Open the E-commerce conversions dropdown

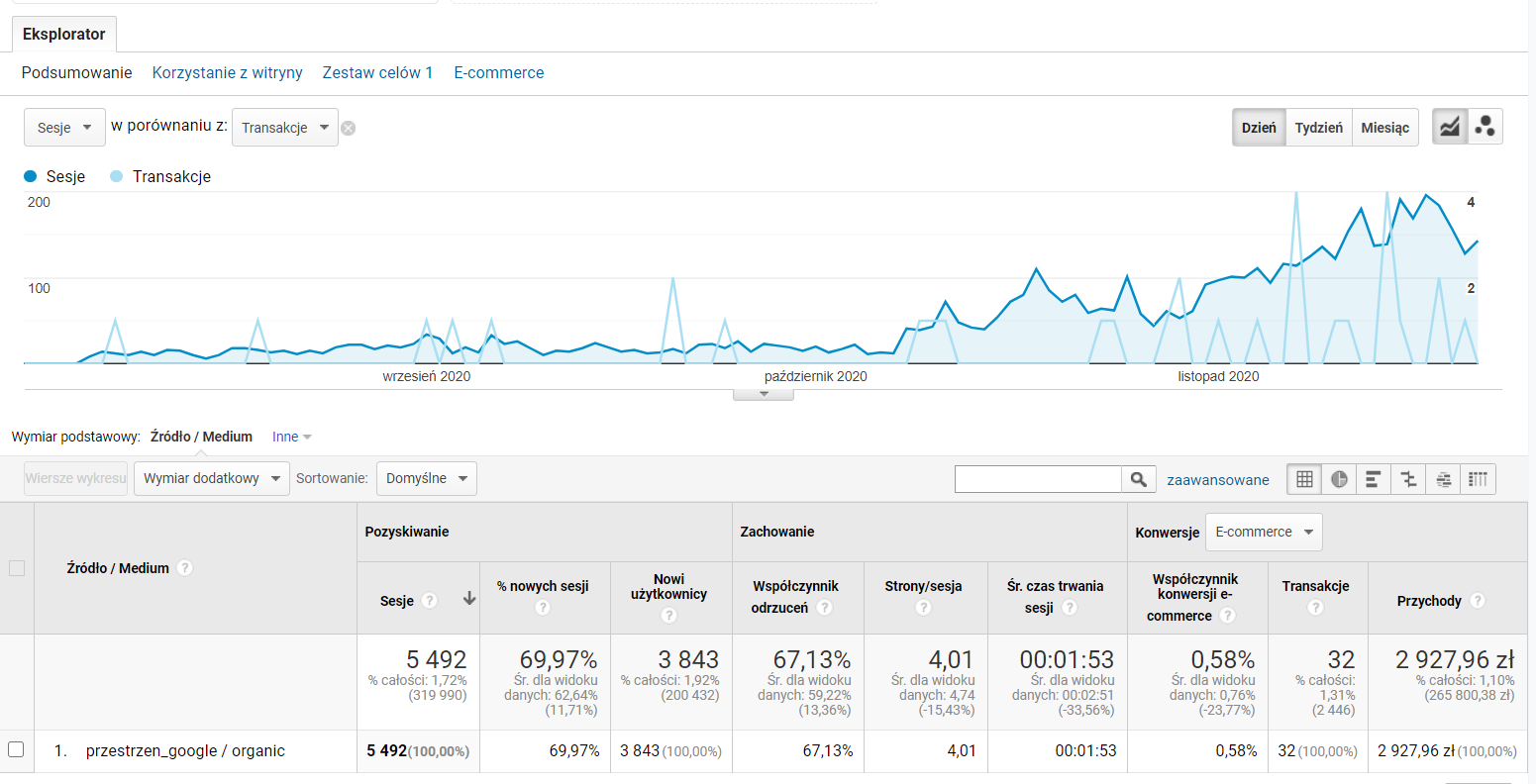point(1263,532)
